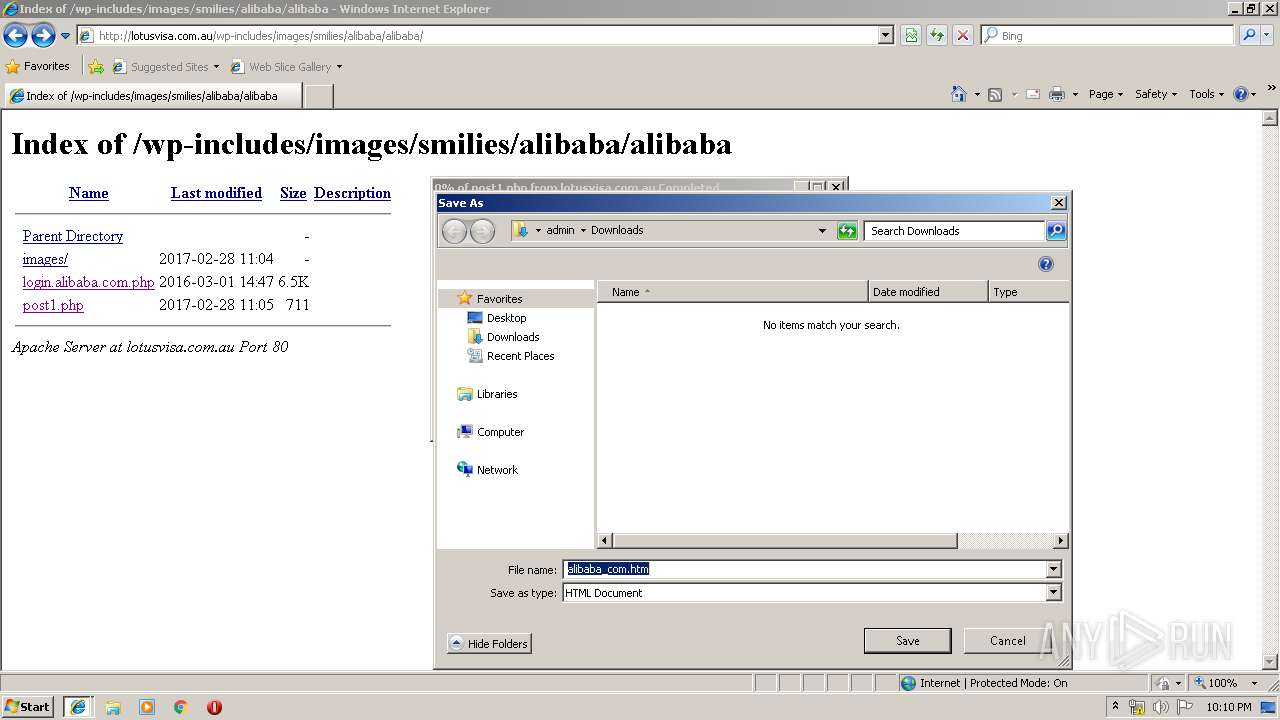Click the RSS Feeds icon
The image size is (1280, 720).
pyautogui.click(x=995, y=94)
